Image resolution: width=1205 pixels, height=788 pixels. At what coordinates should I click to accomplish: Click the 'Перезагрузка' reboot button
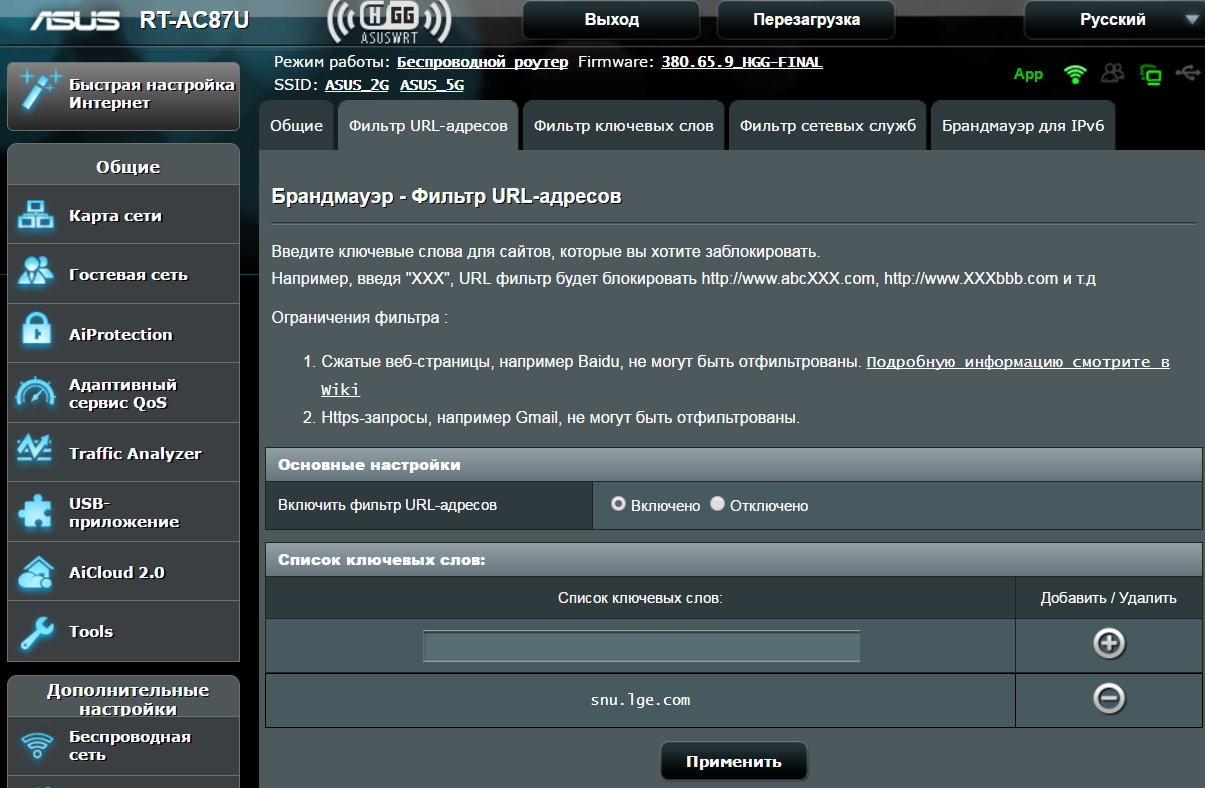(806, 20)
